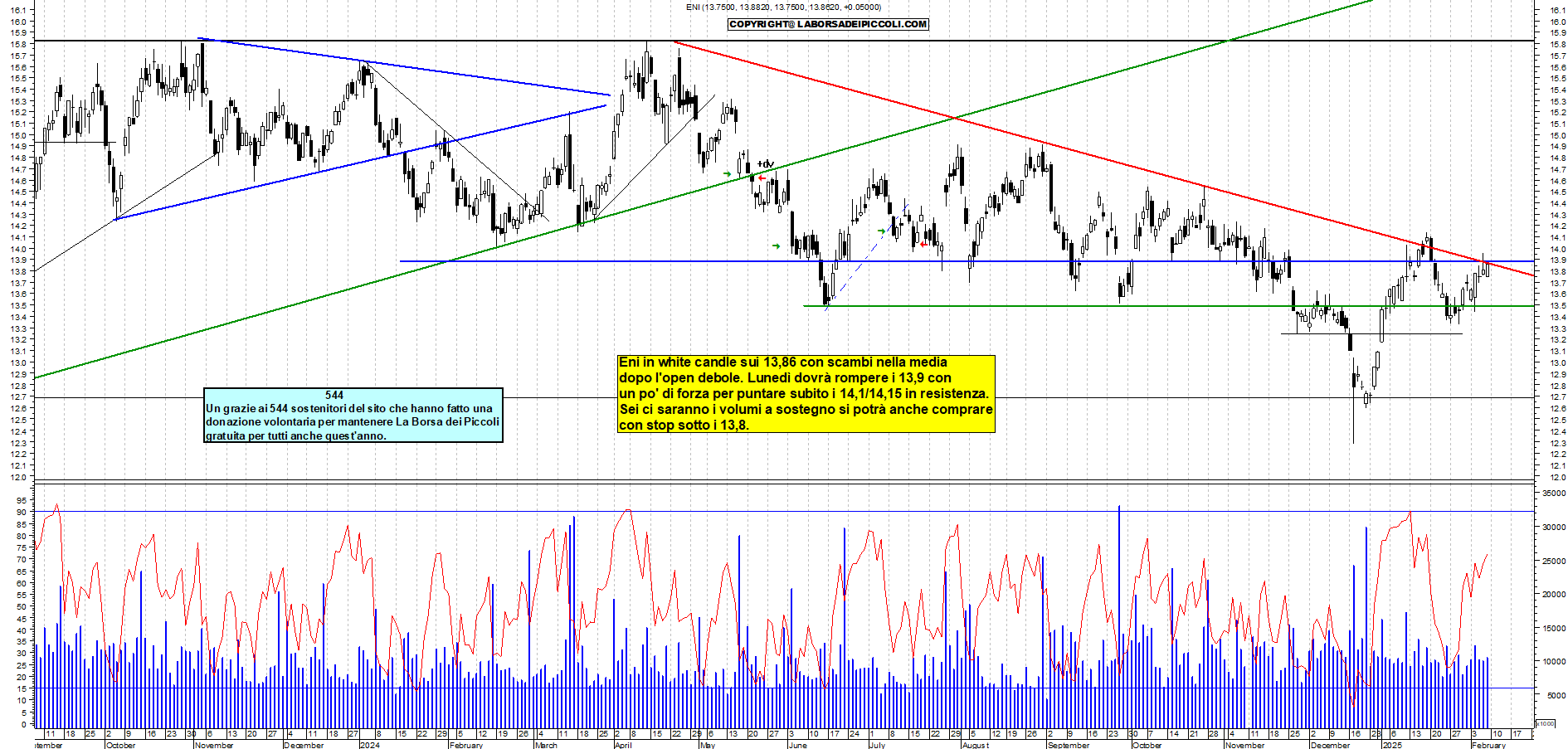The image size is (1568, 749).
Task: Click the 15000 volume scale value
Action: [x=1554, y=628]
